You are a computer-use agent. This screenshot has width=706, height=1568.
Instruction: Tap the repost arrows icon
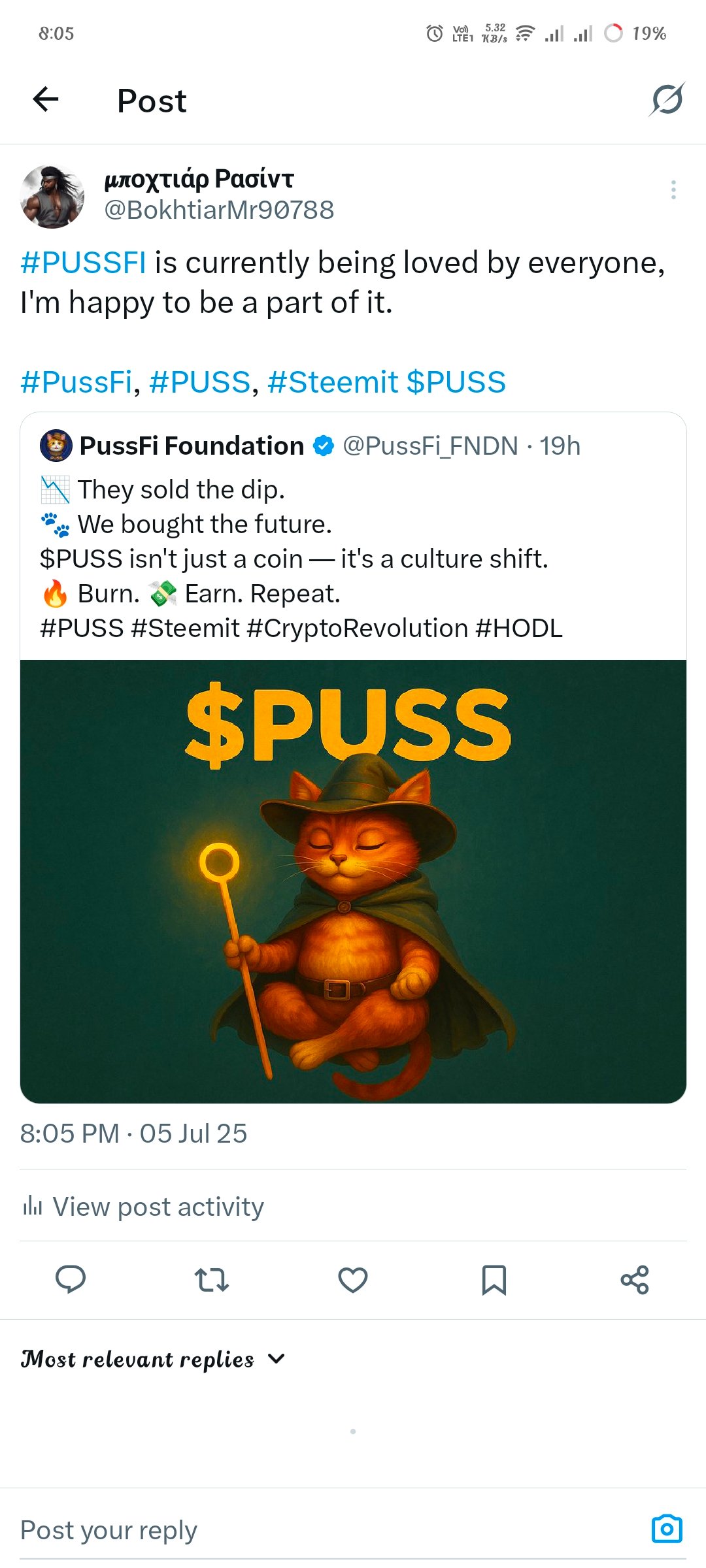click(212, 1279)
